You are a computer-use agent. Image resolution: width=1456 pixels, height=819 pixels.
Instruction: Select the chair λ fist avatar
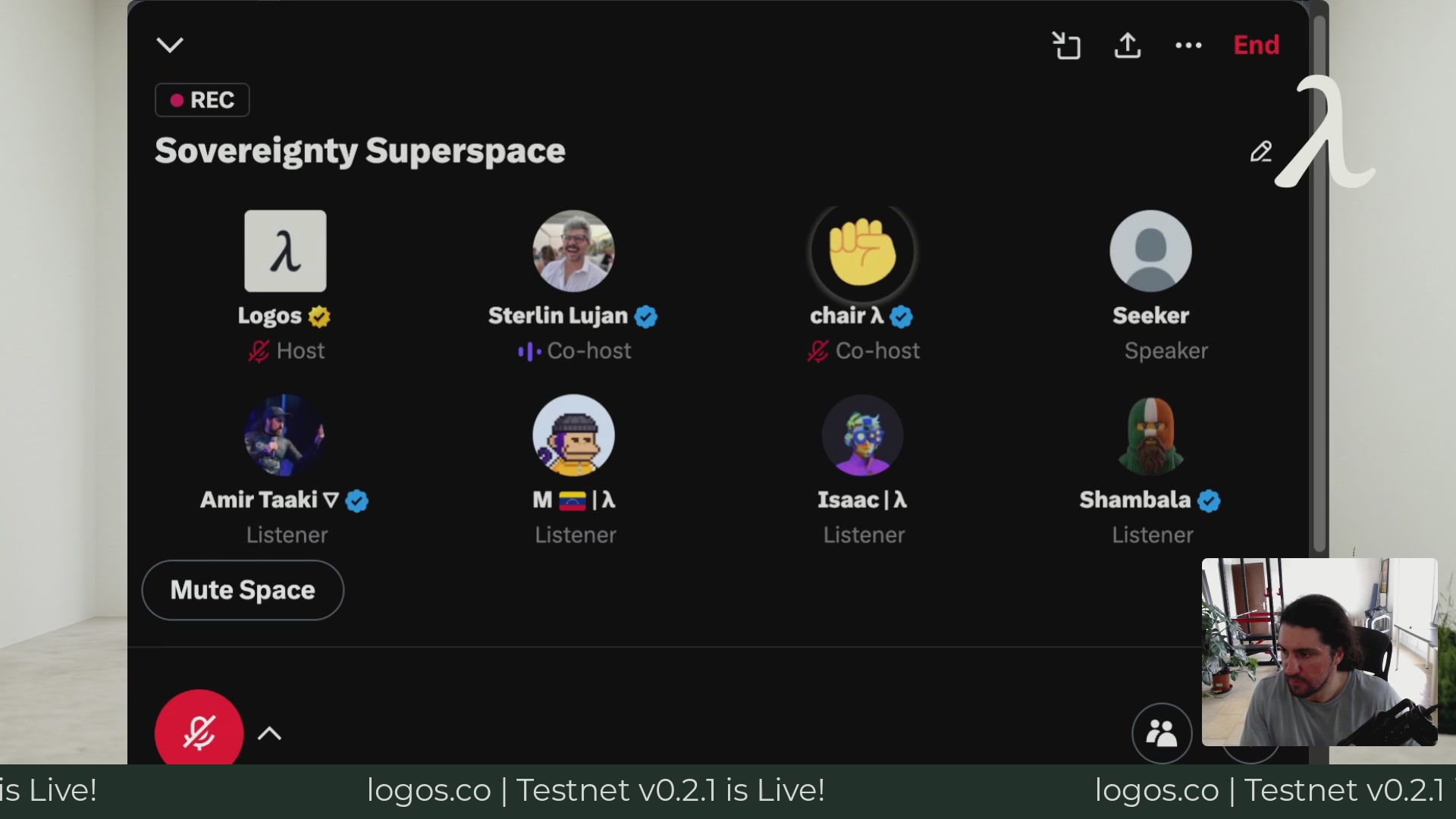point(862,251)
